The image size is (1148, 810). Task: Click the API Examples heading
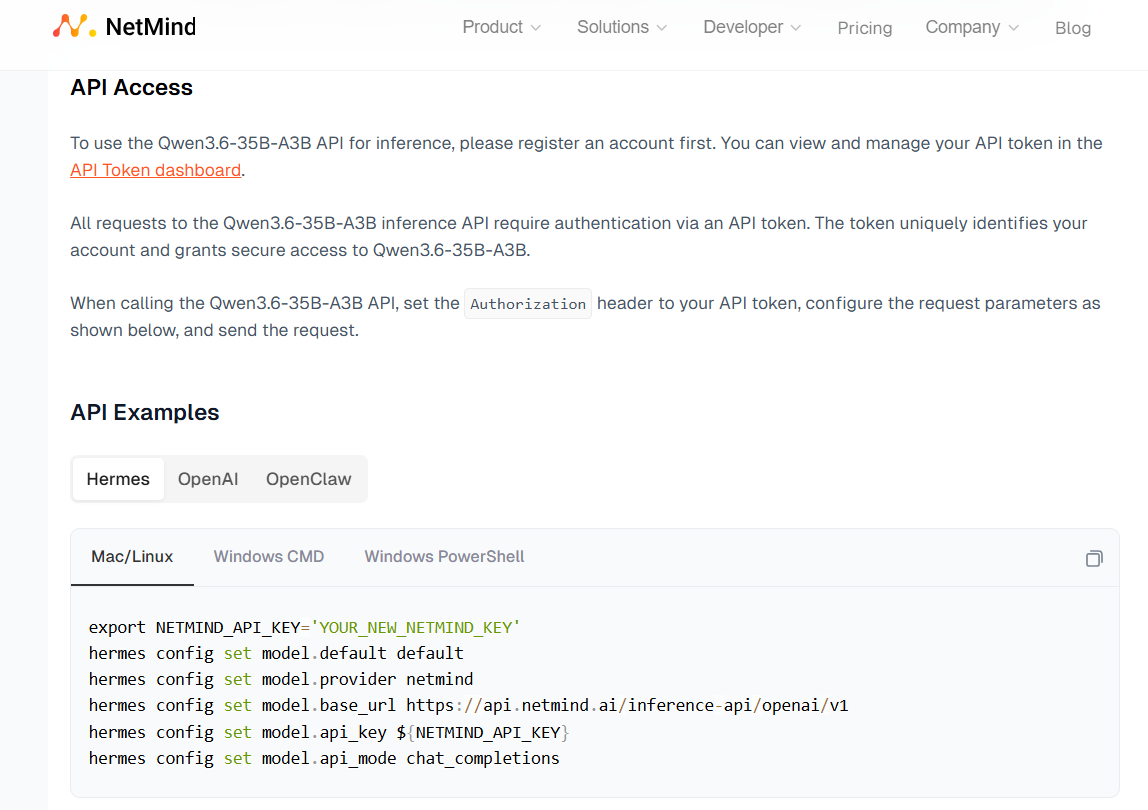145,412
